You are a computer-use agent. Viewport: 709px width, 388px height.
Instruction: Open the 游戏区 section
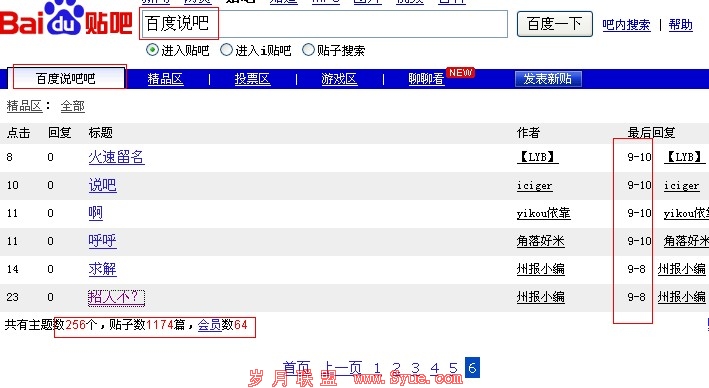coord(339,79)
